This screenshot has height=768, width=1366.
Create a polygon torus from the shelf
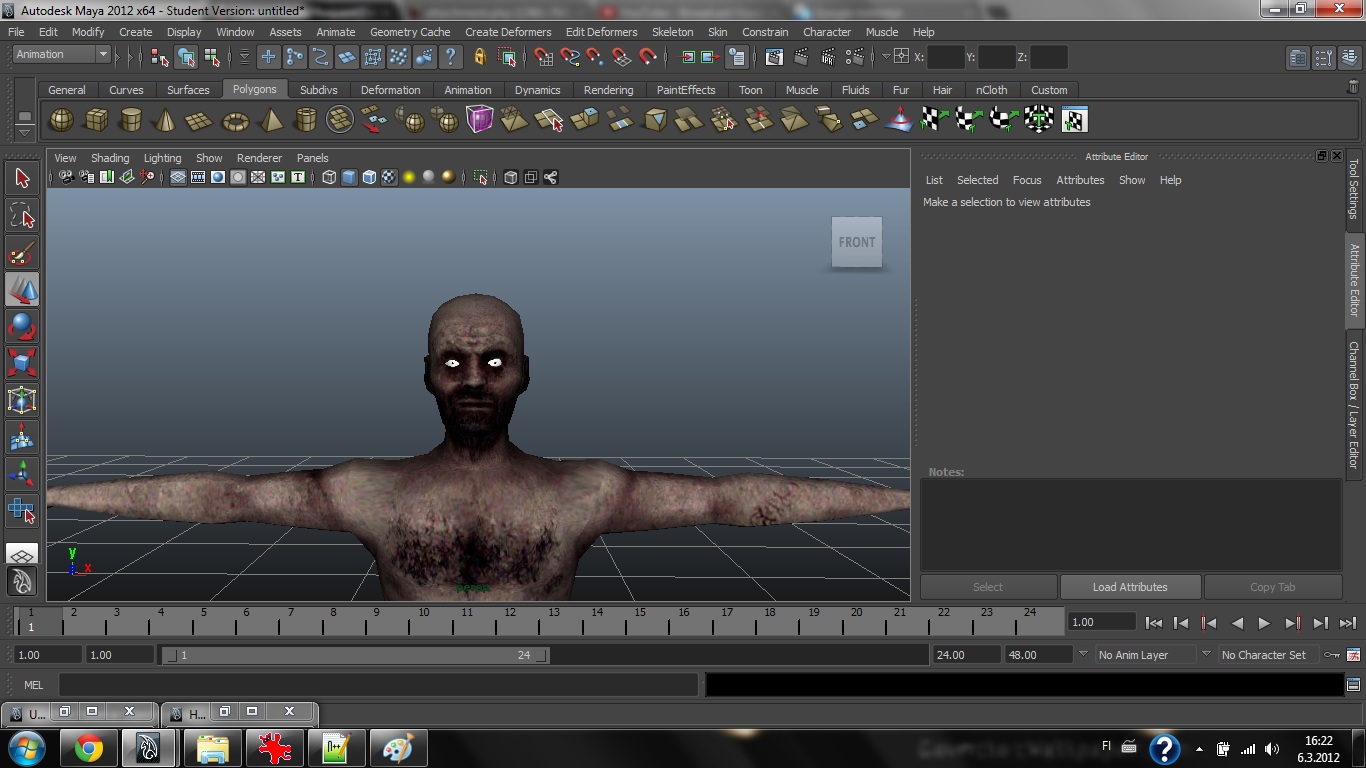click(x=235, y=120)
